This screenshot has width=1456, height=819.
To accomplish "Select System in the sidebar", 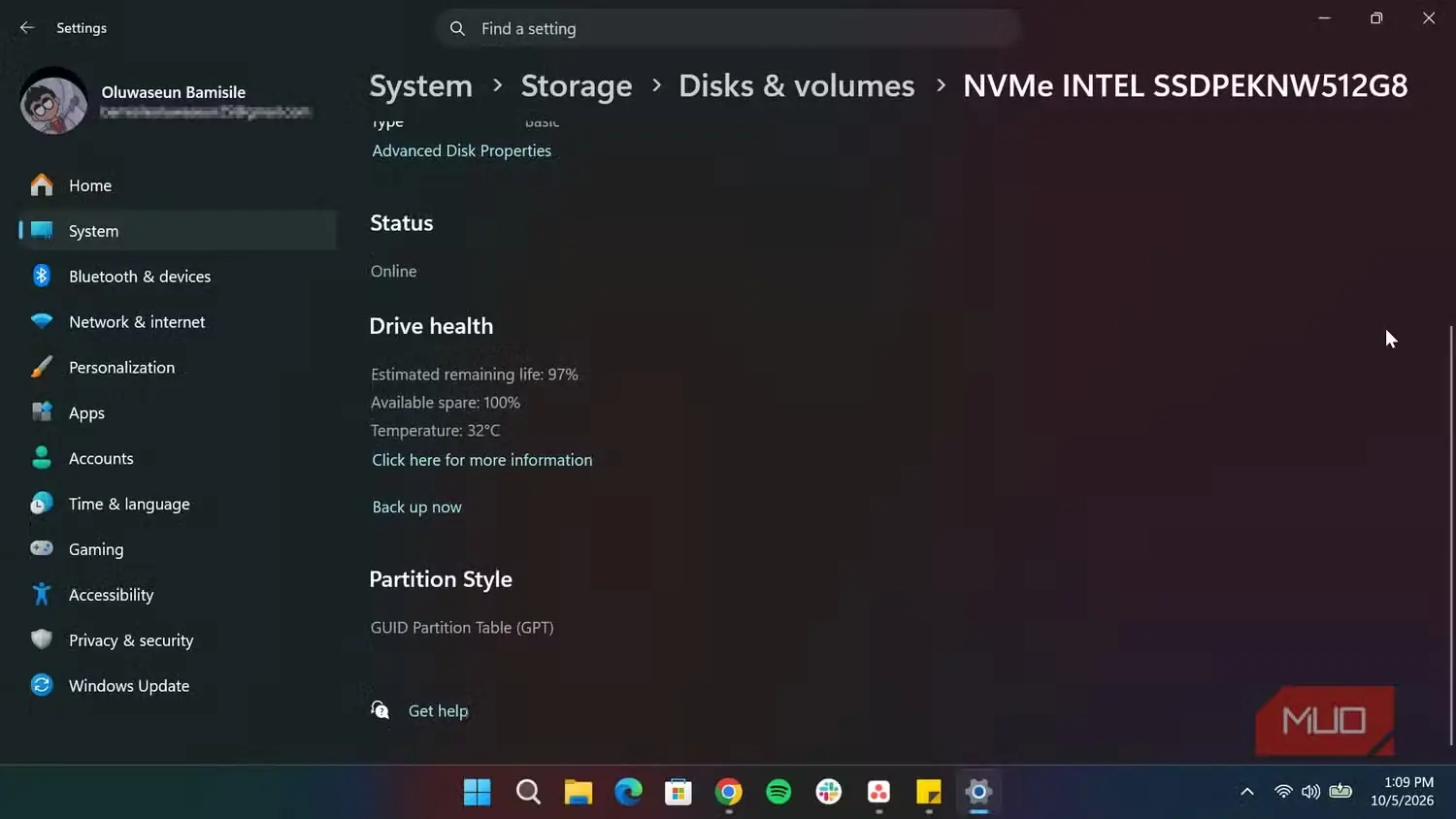I will [178, 231].
